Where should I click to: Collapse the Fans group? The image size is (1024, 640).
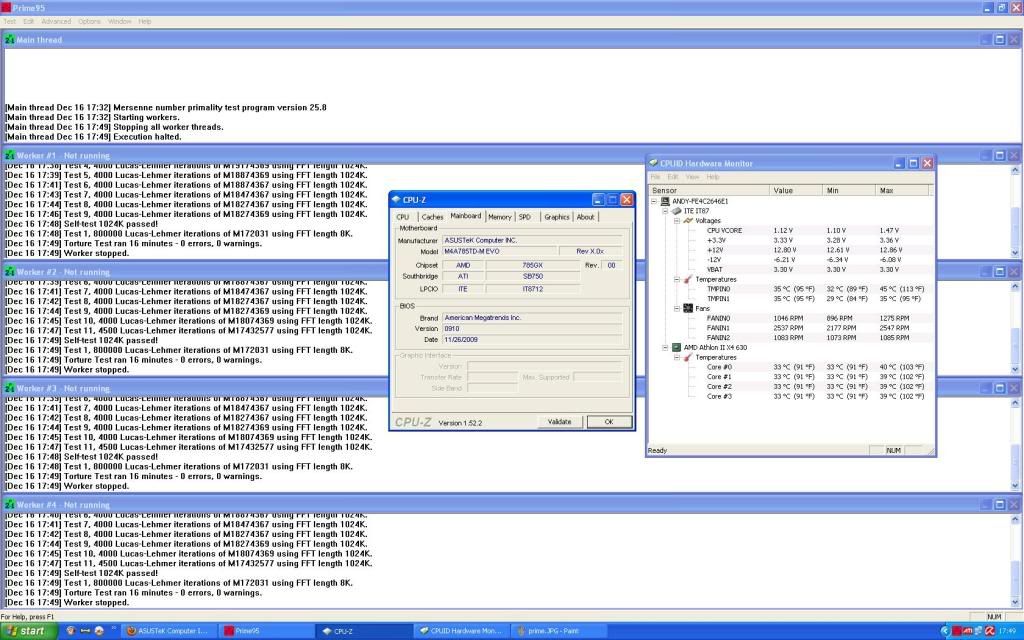pyautogui.click(x=677, y=308)
